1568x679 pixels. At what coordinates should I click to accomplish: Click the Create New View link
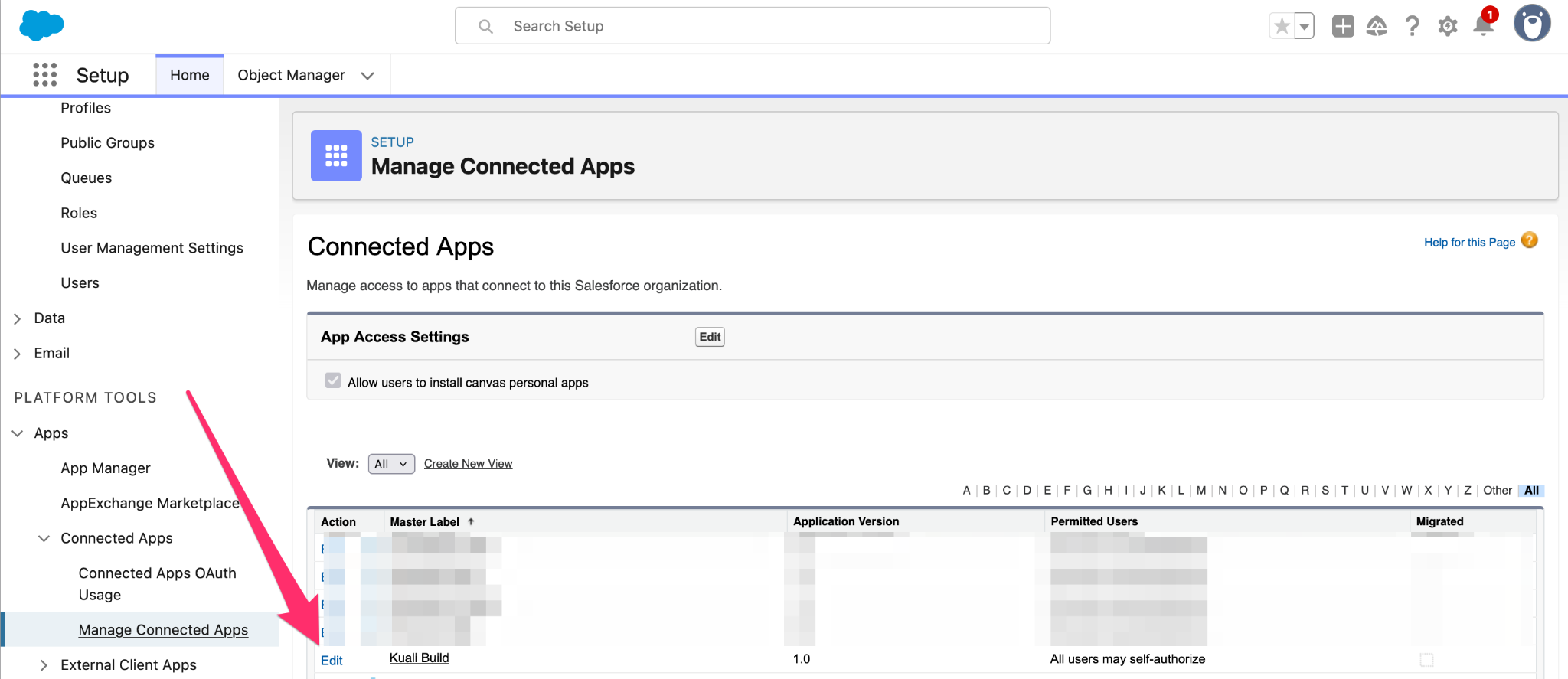[468, 464]
